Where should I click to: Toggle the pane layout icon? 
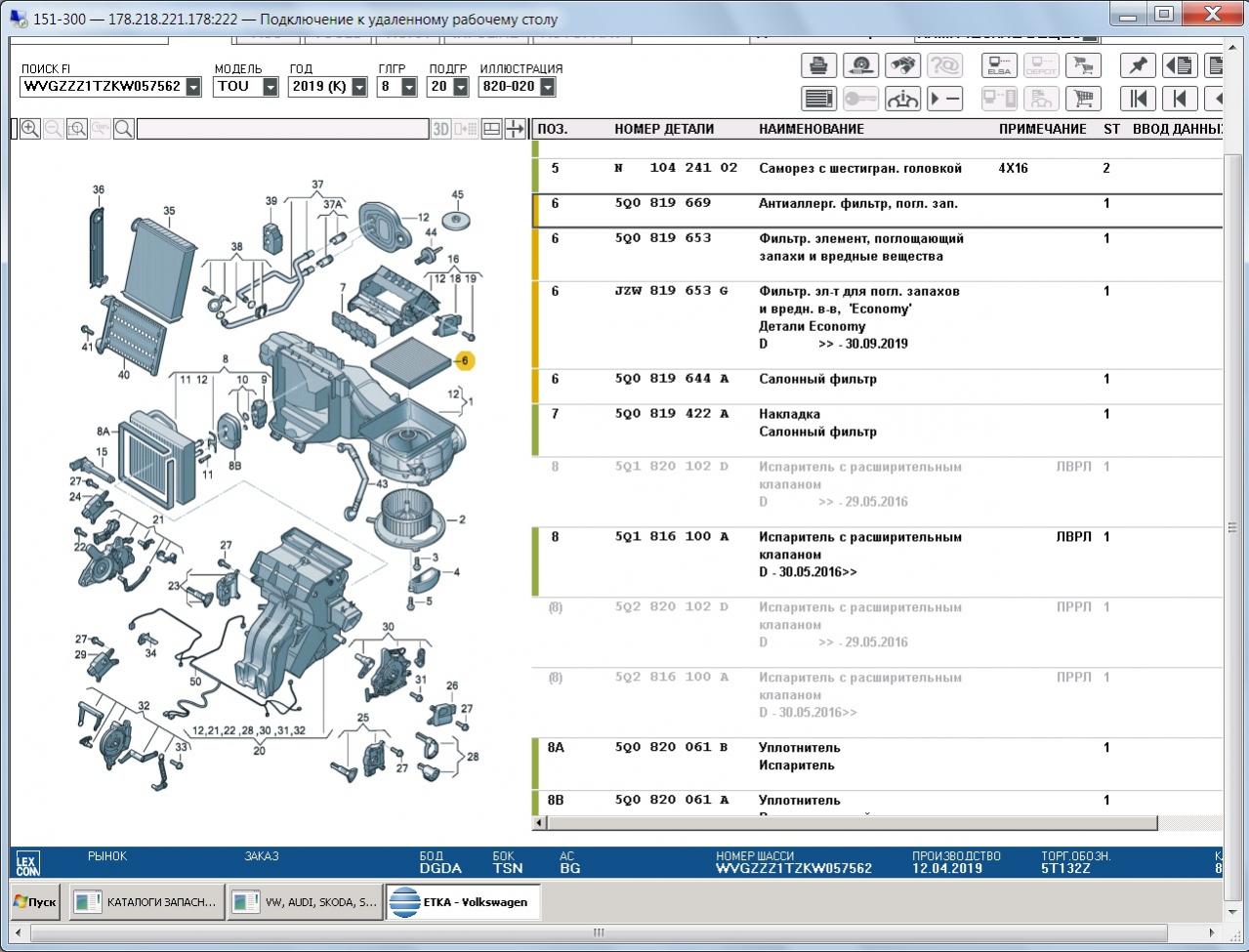tap(492, 129)
